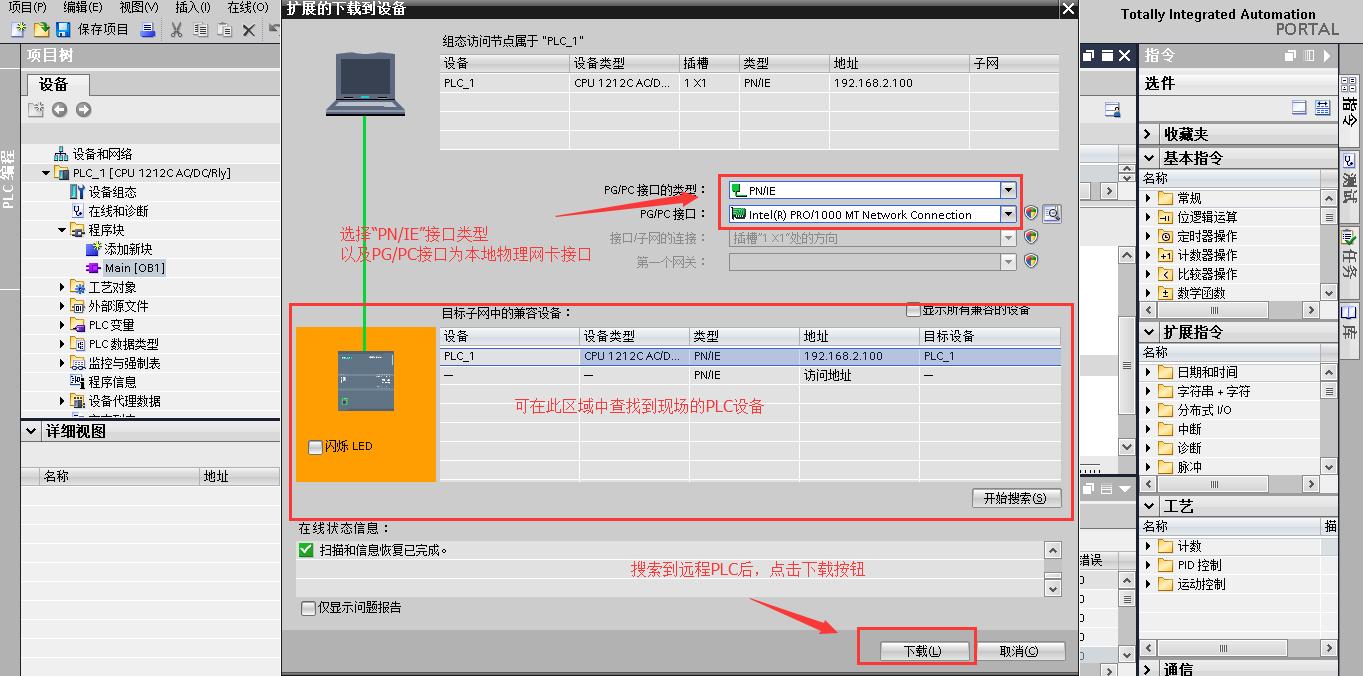Viewport: 1363px width, 676px height.
Task: Open the PG/PC 接口的类型 dropdown
Action: [x=1008, y=190]
